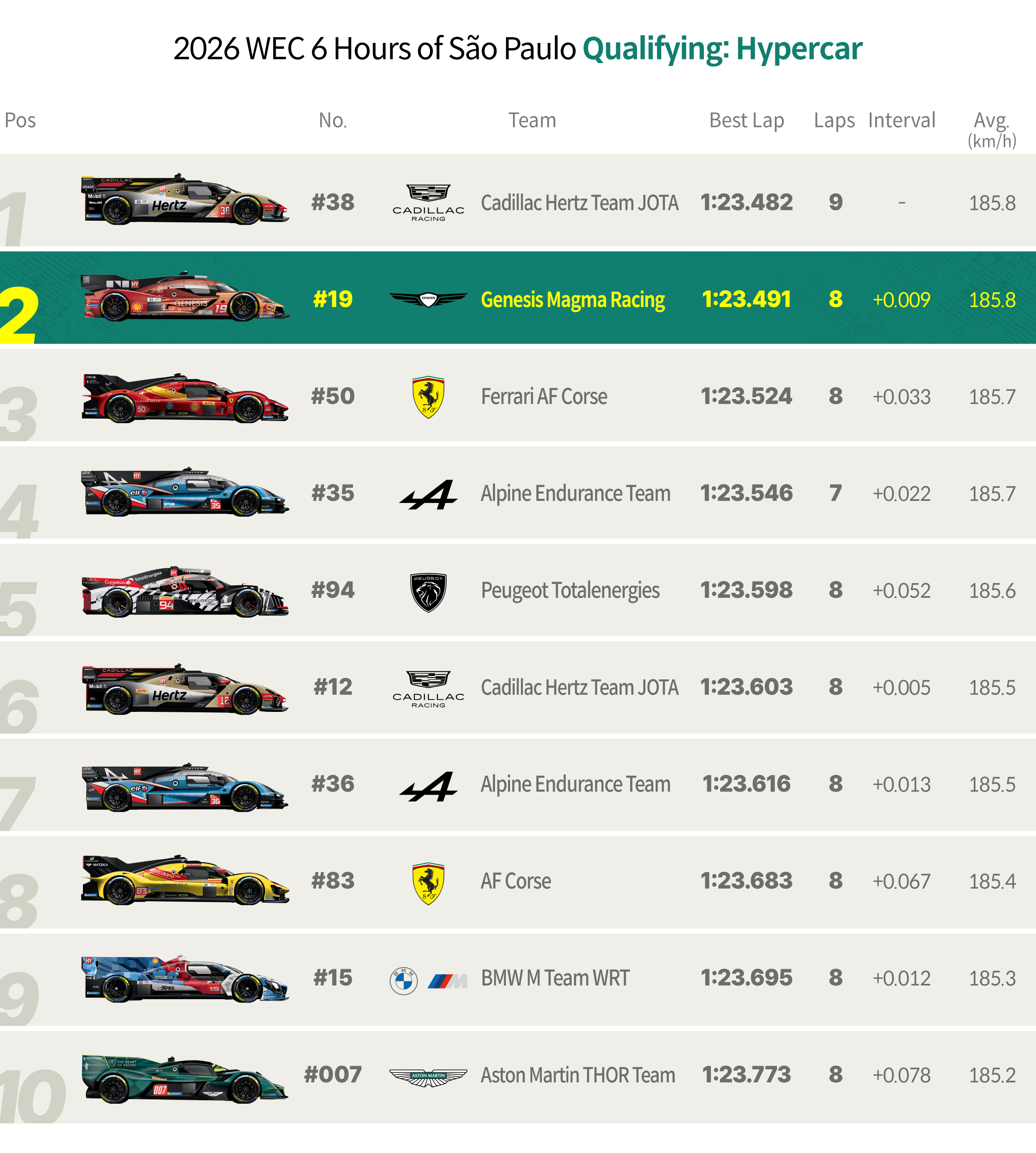Select the #38 Cadillac Hertz car image

pos(185,200)
